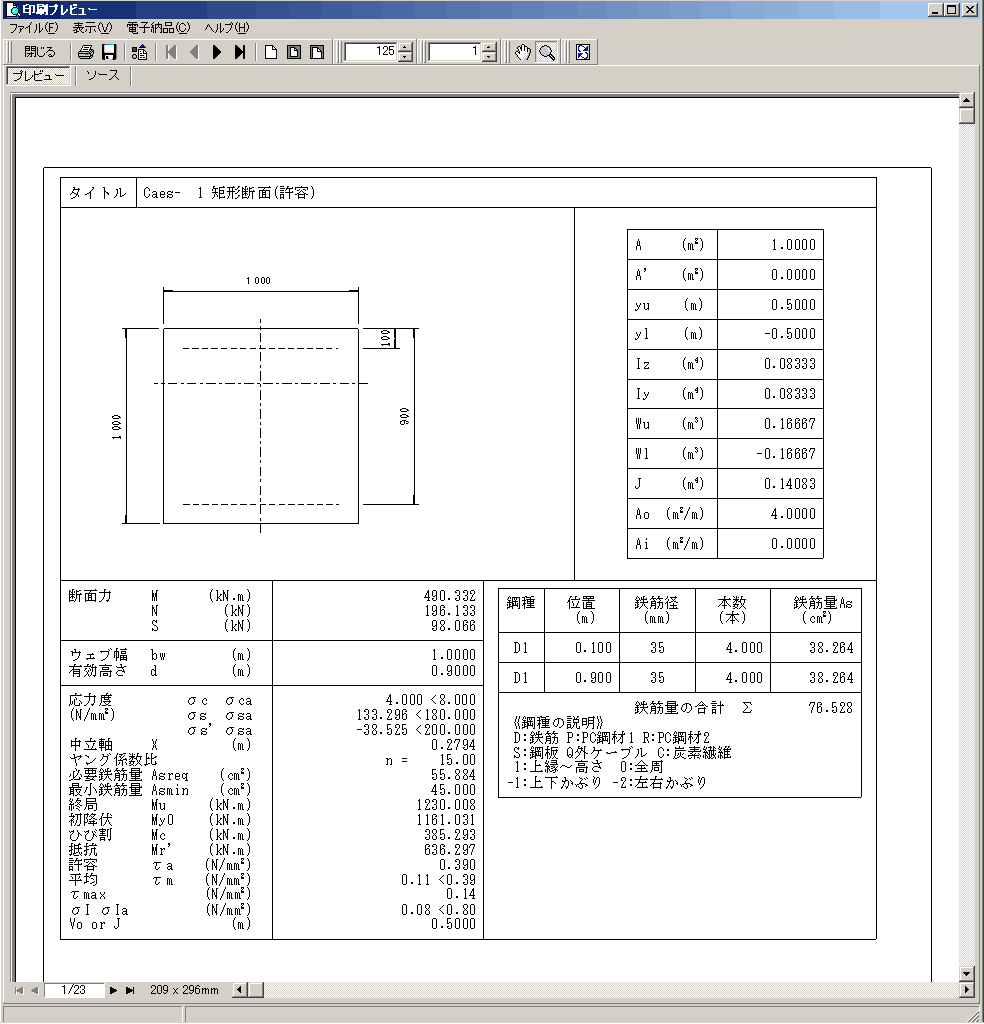Click the total rebar value 76.528
This screenshot has height=1024, width=984.
tap(831, 708)
